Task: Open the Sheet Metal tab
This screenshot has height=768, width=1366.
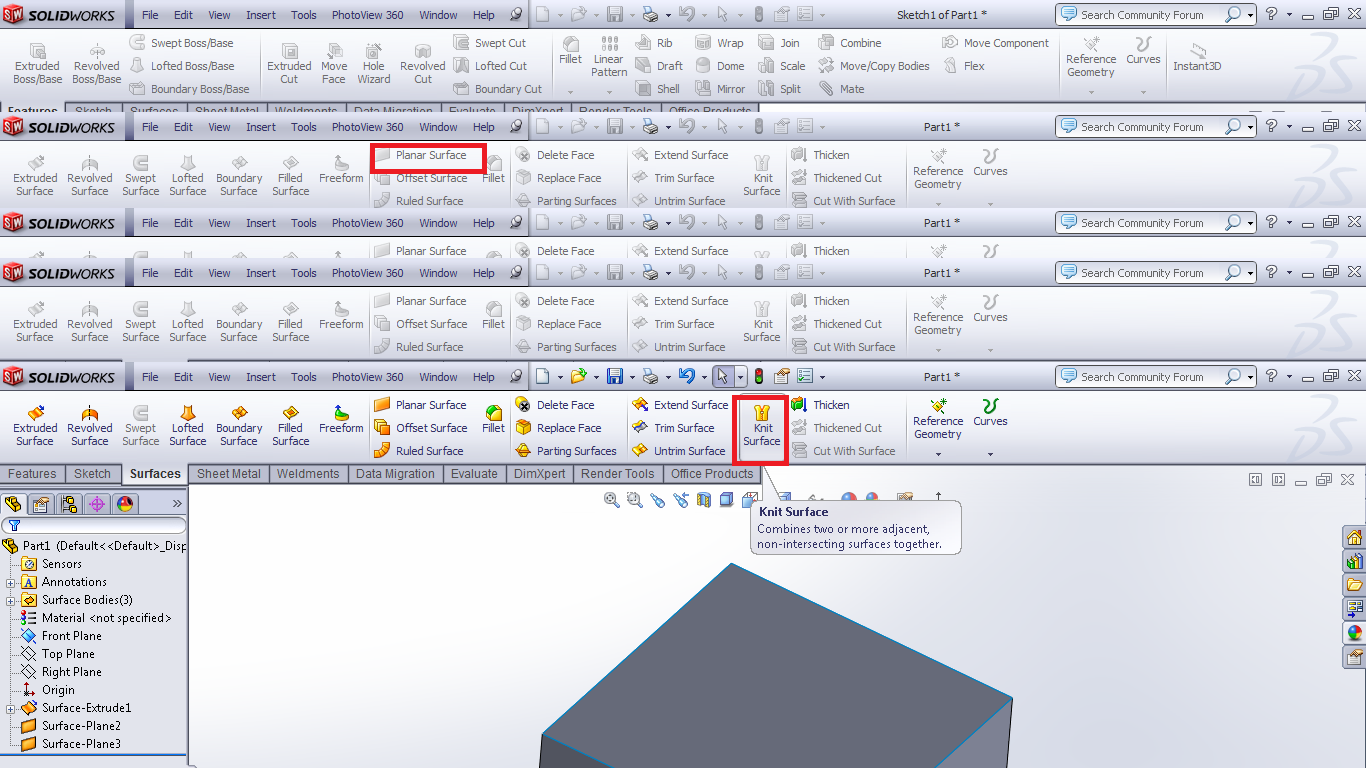Action: click(x=228, y=474)
